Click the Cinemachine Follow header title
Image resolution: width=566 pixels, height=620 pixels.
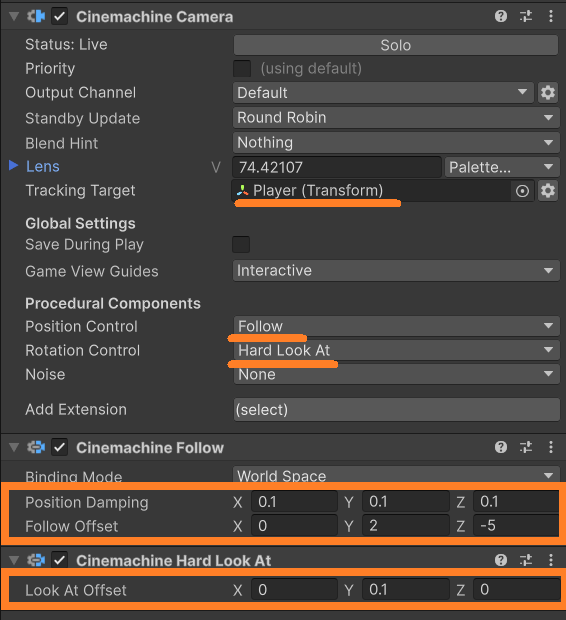(x=150, y=448)
